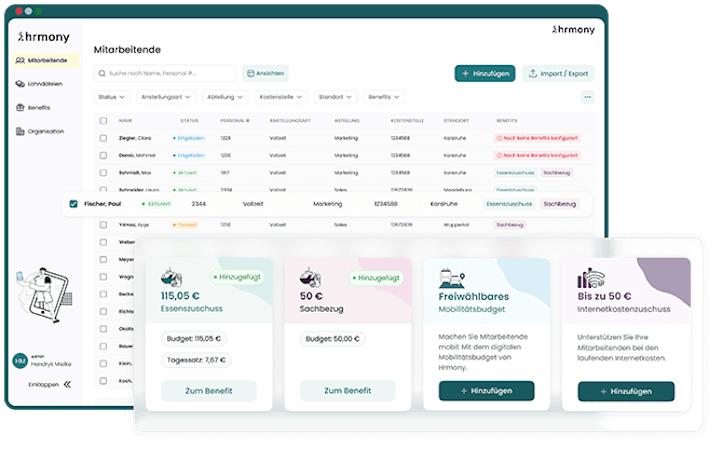Check the Meyer row checkbox

pos(103,260)
